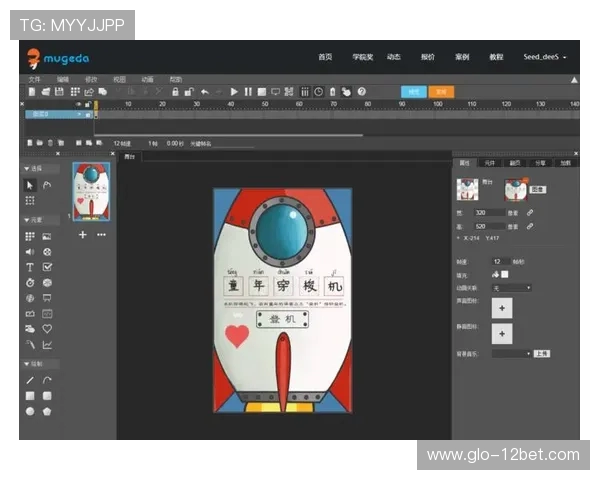
Task: Toggle the height aspect-ratio link icon
Action: tap(530, 226)
